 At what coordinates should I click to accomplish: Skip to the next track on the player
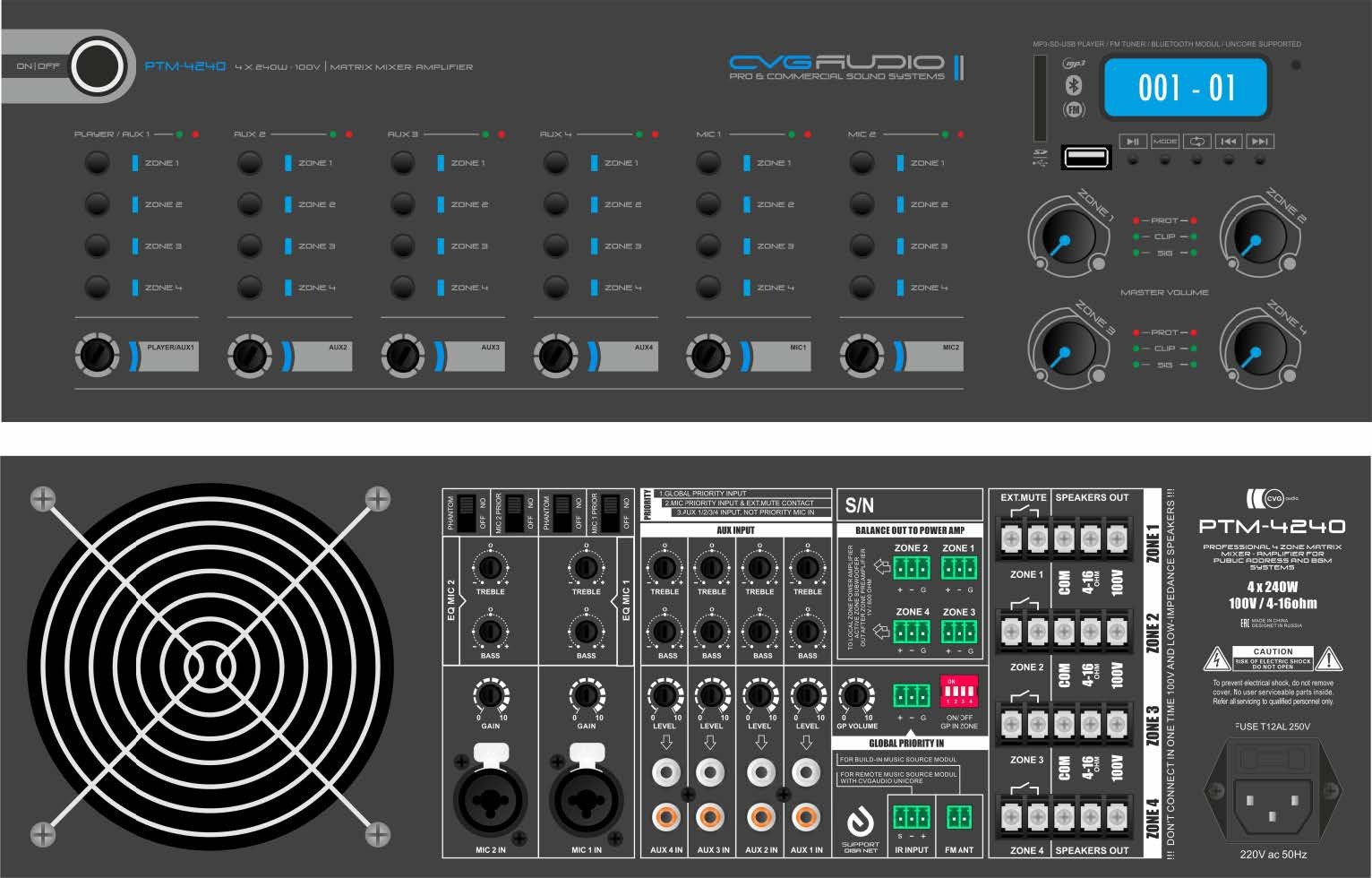(x=1259, y=142)
